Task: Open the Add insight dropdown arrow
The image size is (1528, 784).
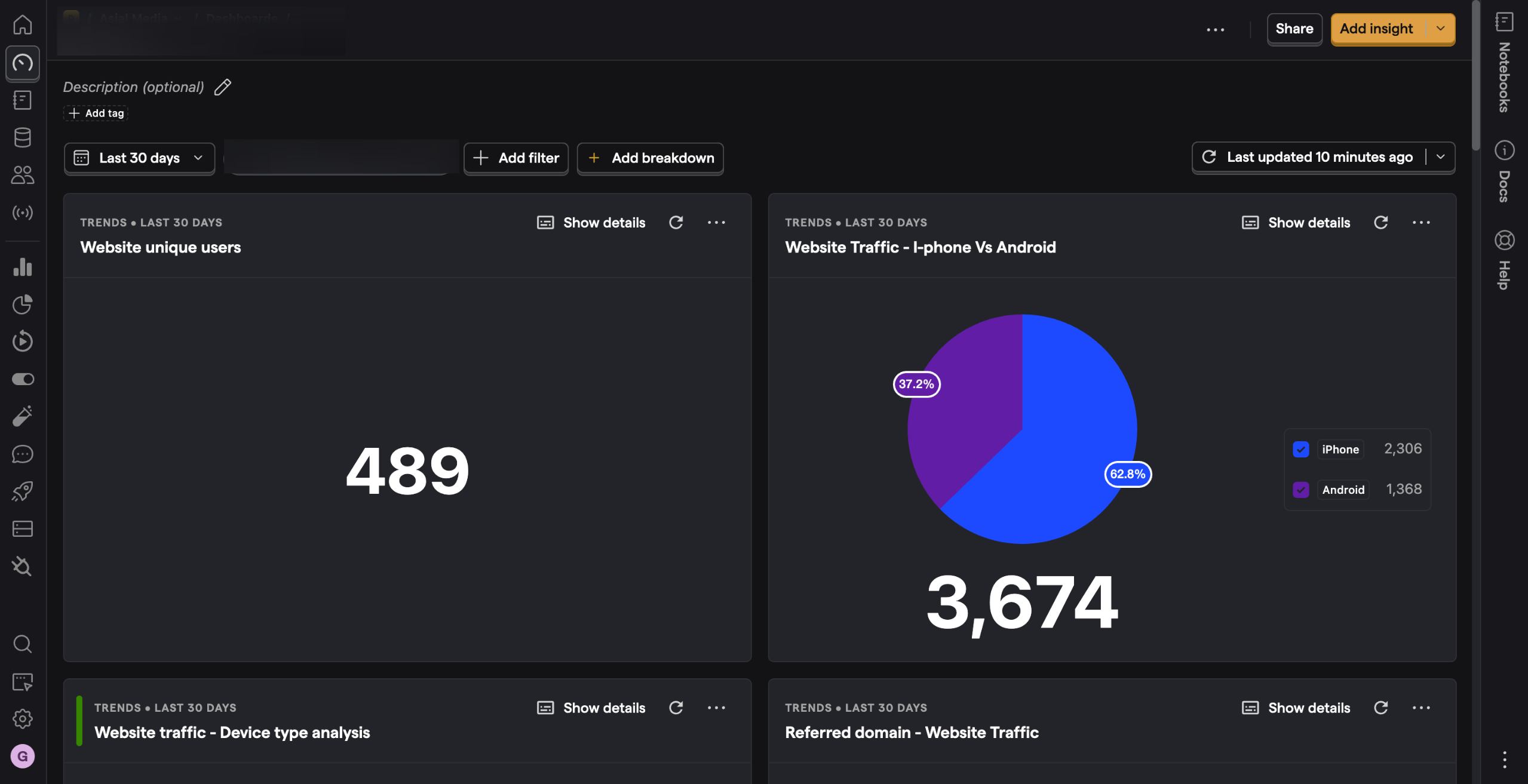Action: [x=1440, y=29]
